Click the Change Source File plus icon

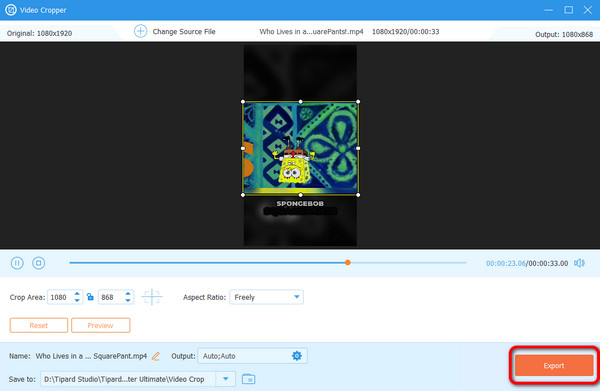tap(140, 31)
